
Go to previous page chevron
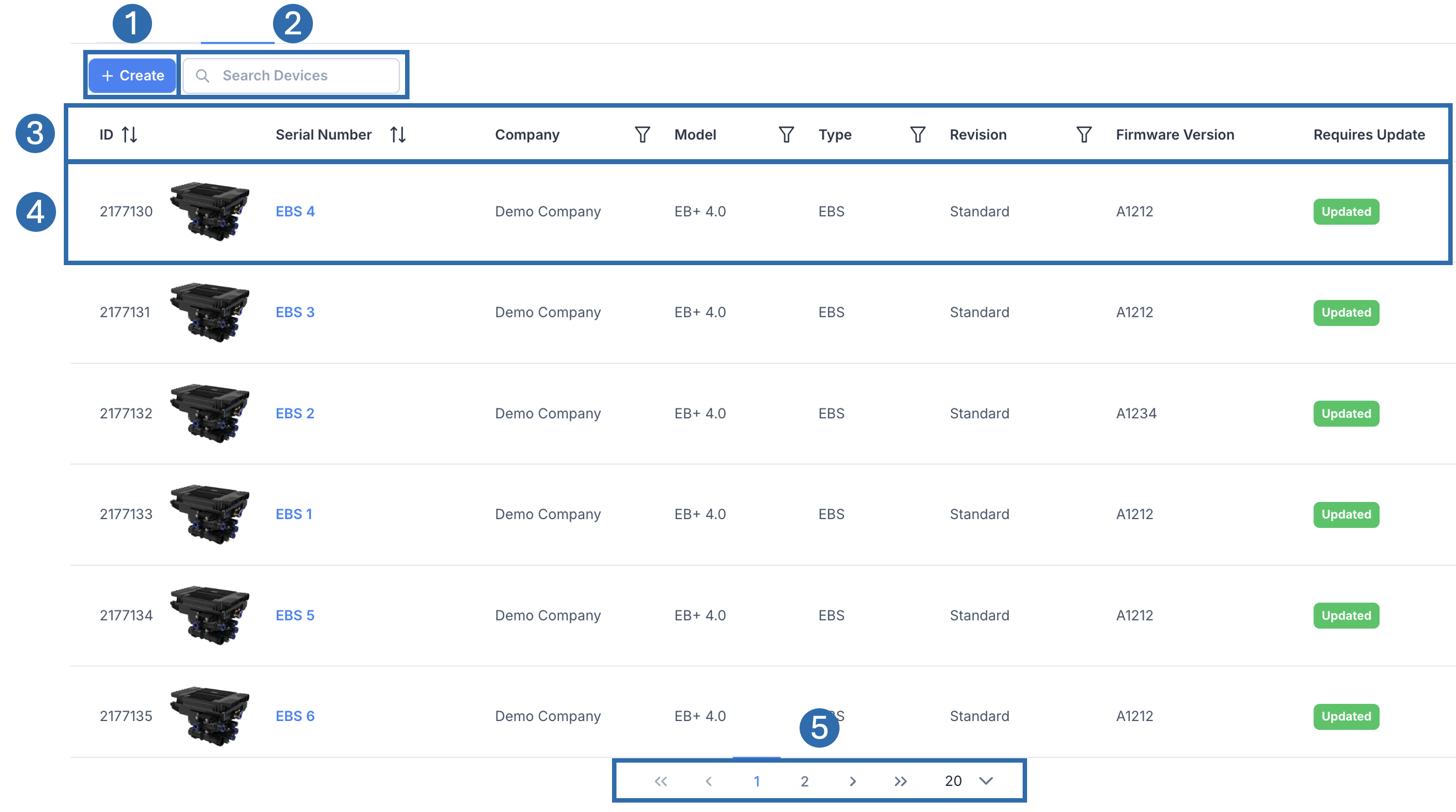[x=708, y=781]
